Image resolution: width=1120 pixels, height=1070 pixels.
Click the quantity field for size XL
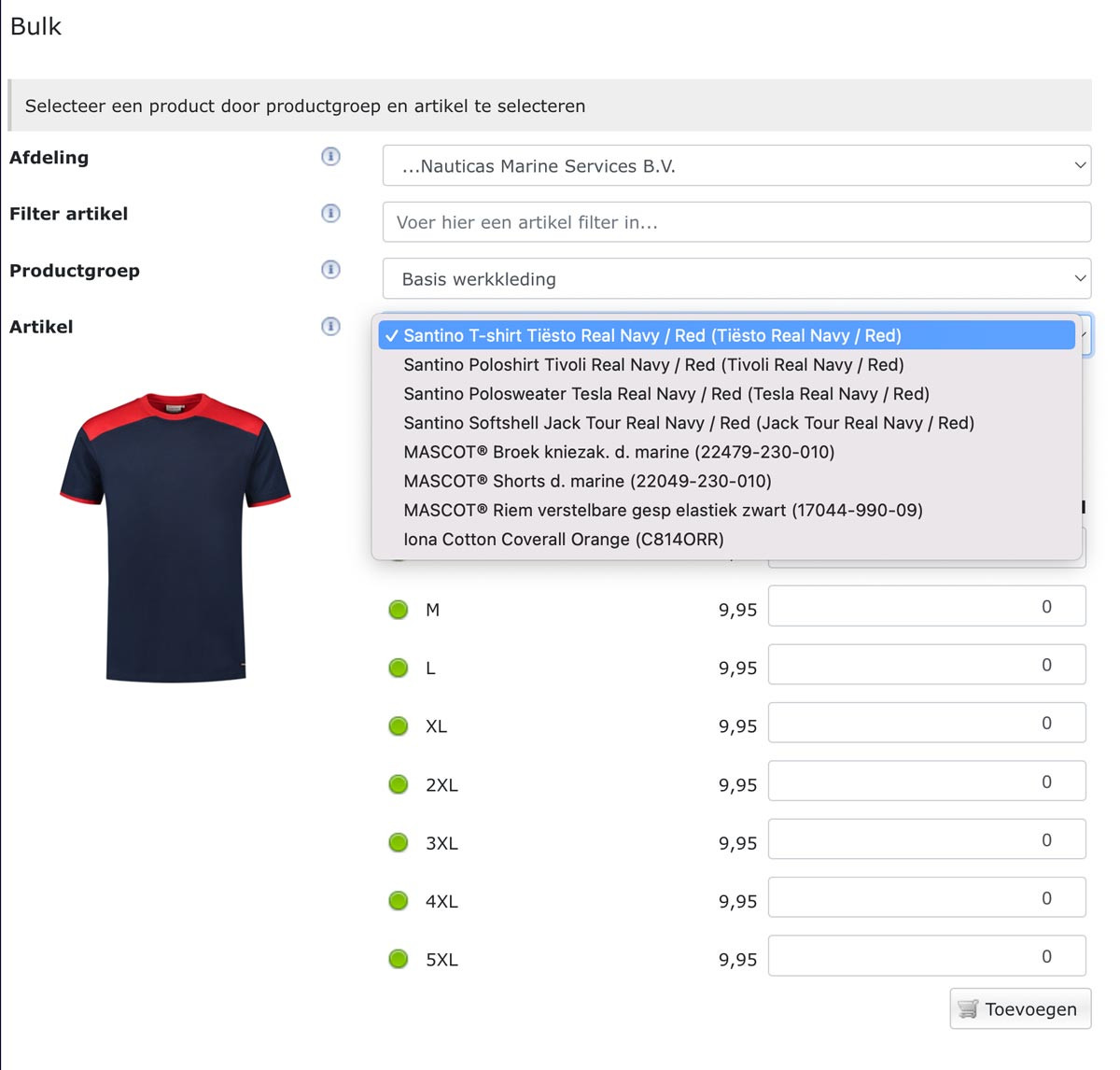tap(927, 723)
